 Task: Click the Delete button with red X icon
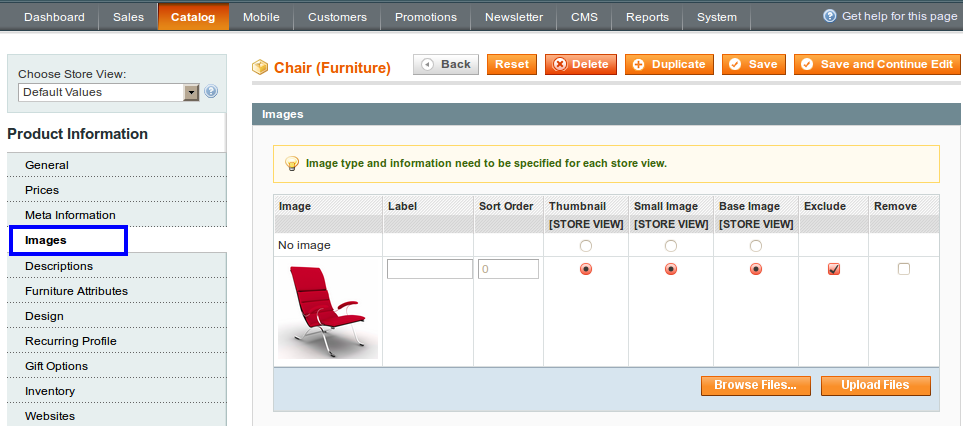click(x=580, y=64)
